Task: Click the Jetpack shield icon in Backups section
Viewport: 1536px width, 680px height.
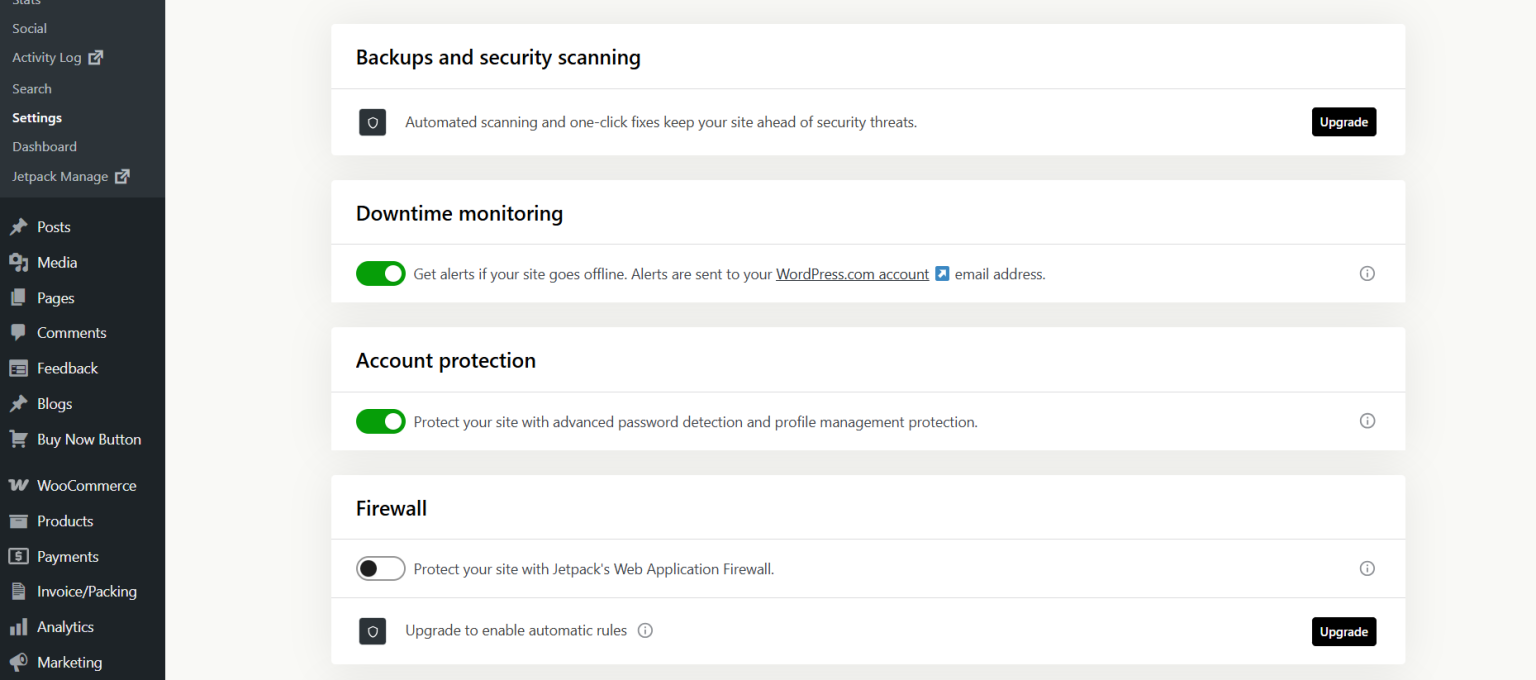Action: click(372, 122)
